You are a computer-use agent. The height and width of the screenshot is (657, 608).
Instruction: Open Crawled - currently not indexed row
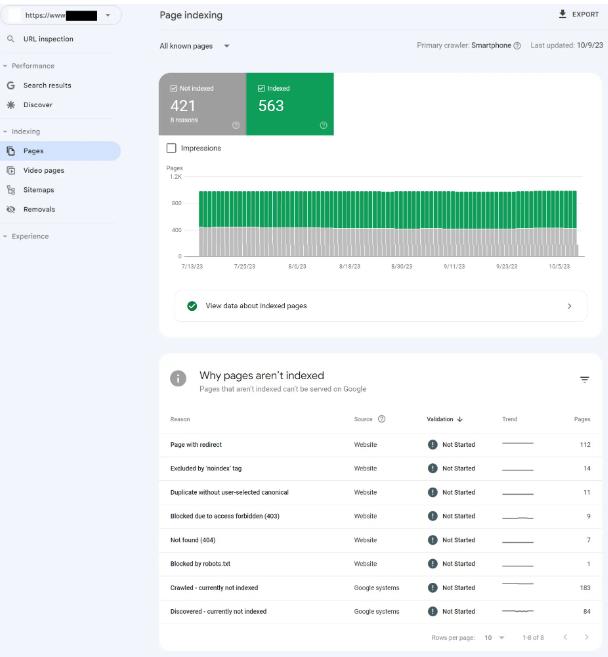[x=380, y=588]
